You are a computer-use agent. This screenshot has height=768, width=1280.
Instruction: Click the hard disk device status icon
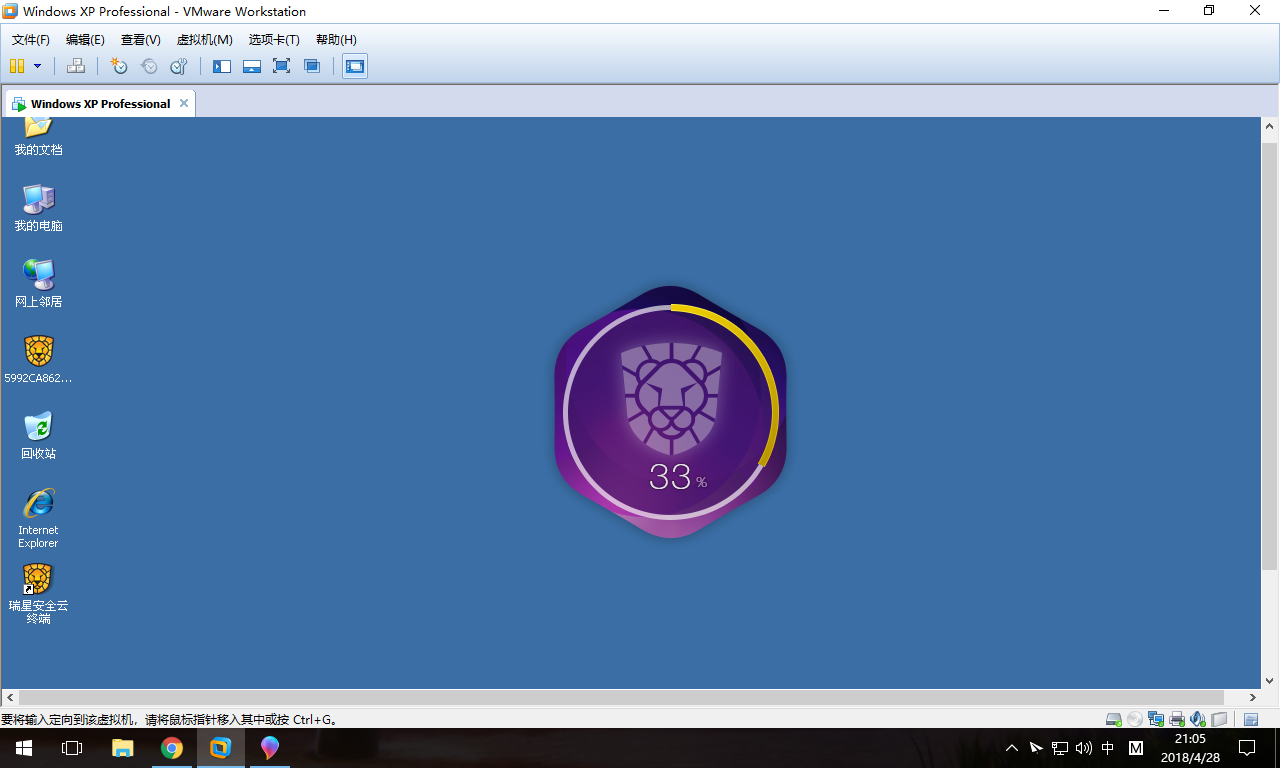(1113, 718)
